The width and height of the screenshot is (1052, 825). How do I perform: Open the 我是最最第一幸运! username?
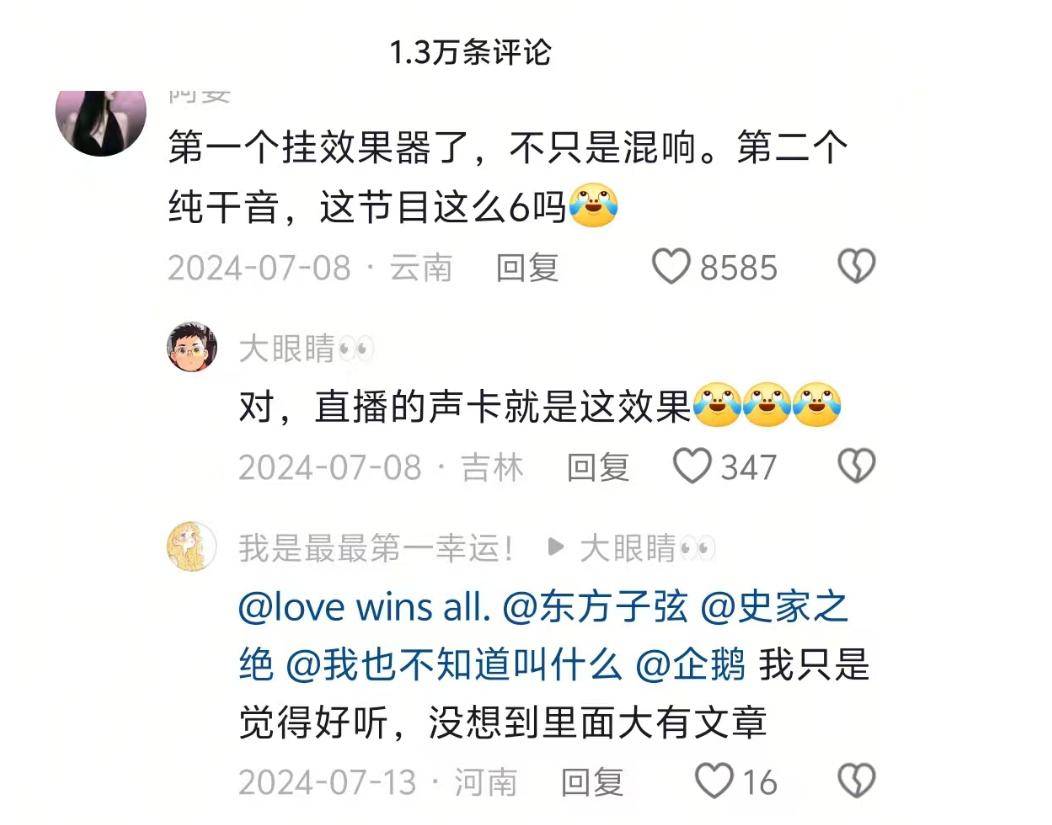point(377,548)
